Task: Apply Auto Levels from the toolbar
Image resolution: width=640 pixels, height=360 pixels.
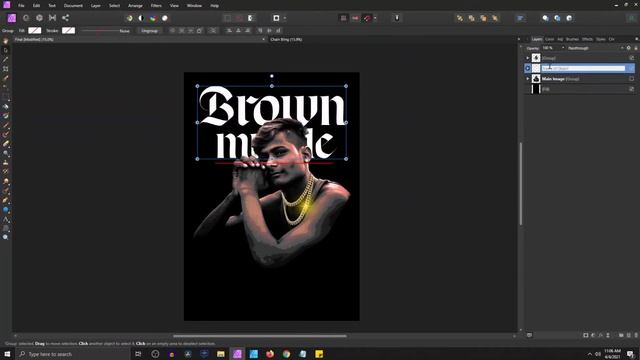Action: pyautogui.click(x=129, y=18)
